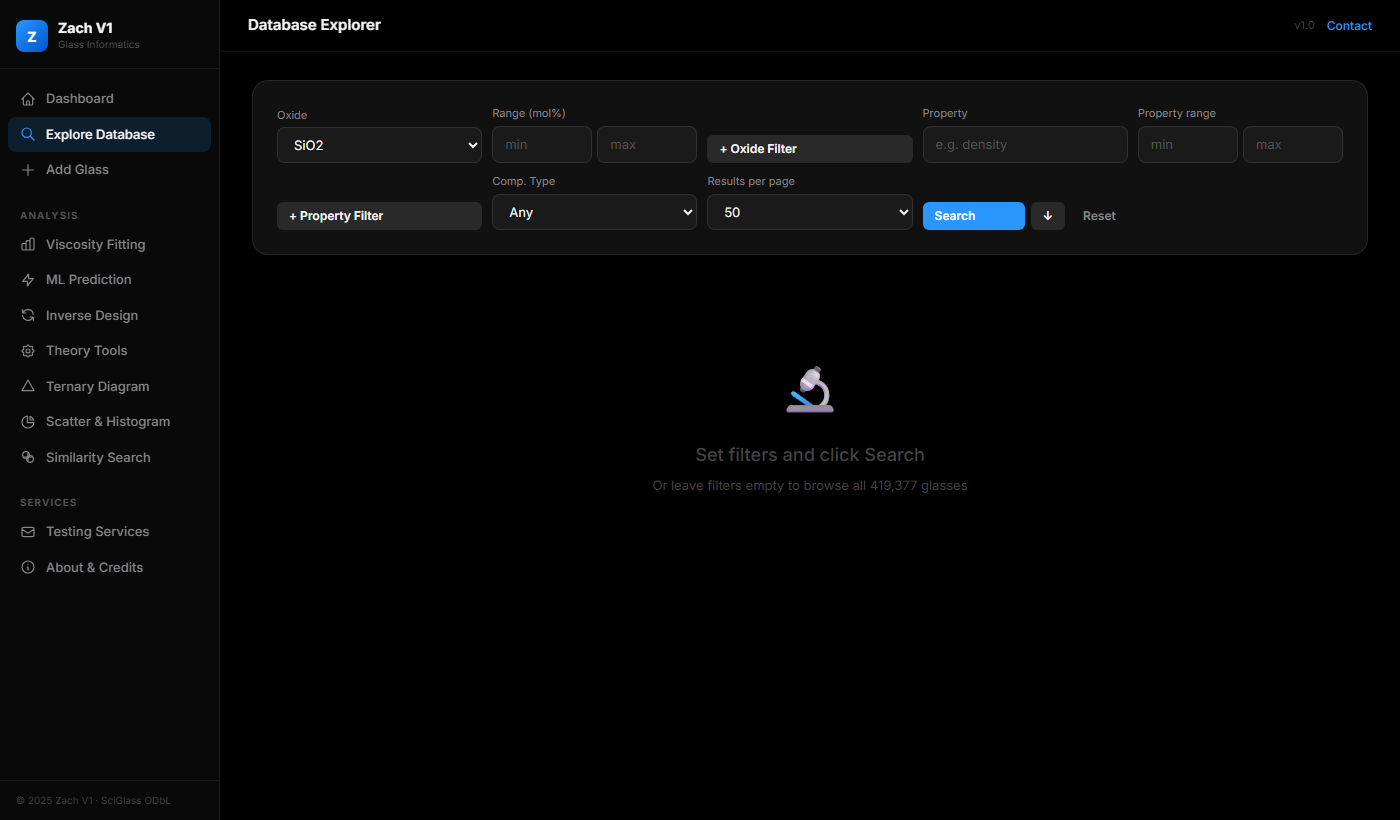
Task: Click the ML Prediction lightning icon
Action: click(x=28, y=280)
